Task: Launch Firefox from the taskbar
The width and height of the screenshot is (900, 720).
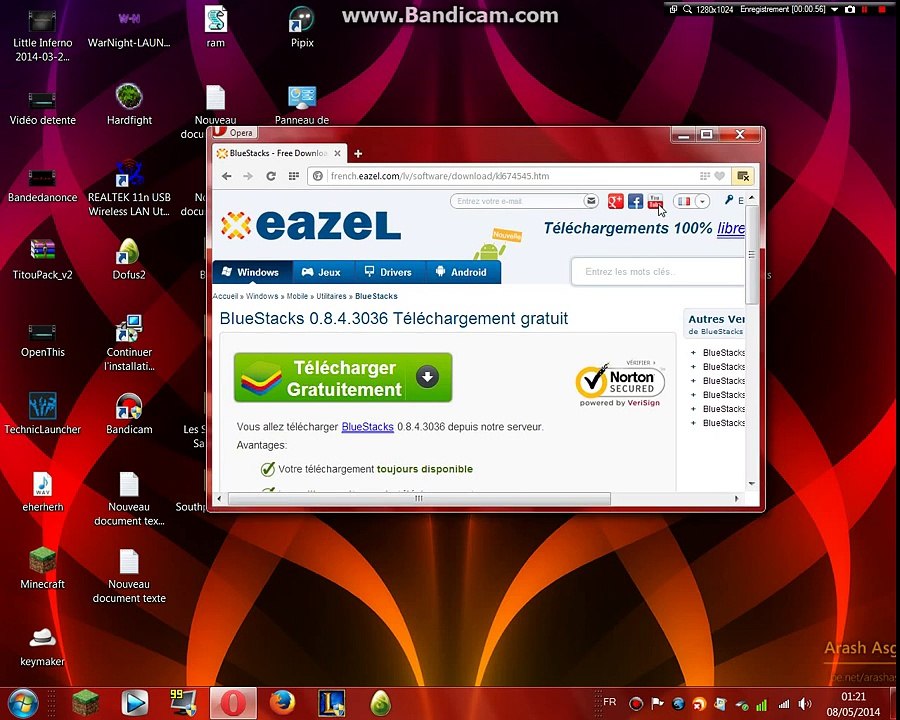Action: pyautogui.click(x=282, y=702)
